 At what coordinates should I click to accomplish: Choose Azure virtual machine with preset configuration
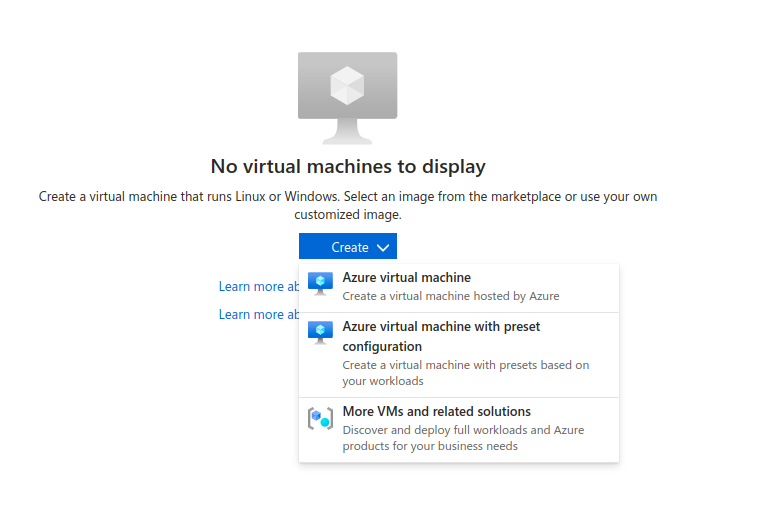click(x=441, y=327)
